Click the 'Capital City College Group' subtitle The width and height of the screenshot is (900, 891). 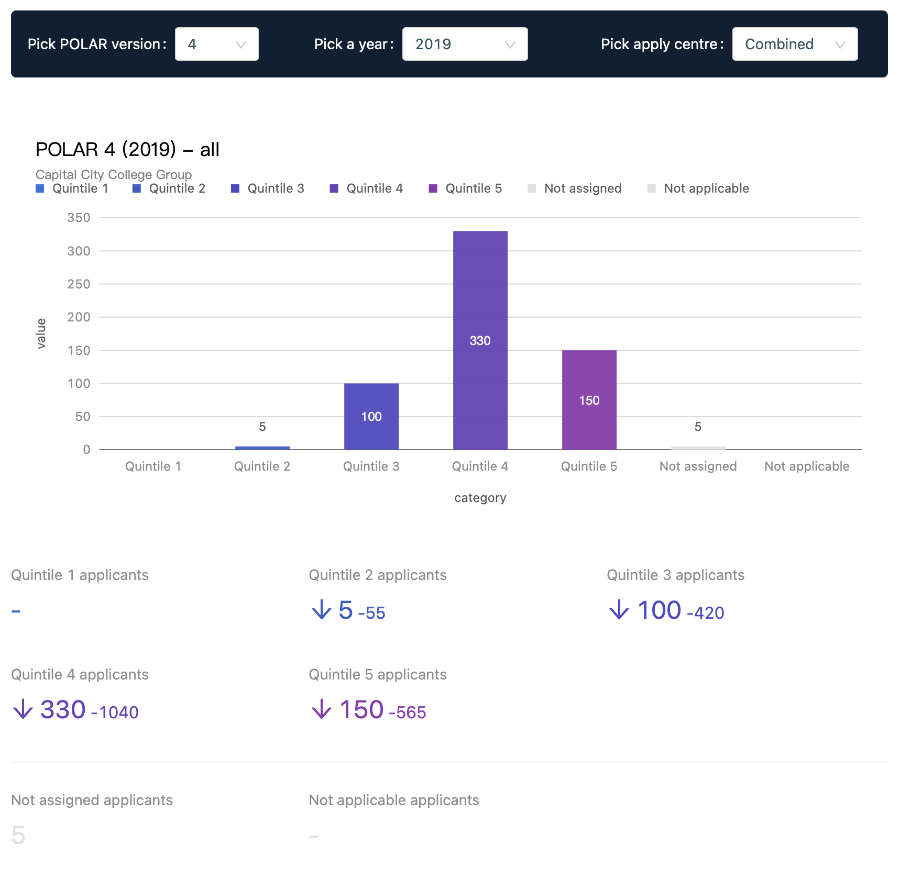(x=114, y=175)
